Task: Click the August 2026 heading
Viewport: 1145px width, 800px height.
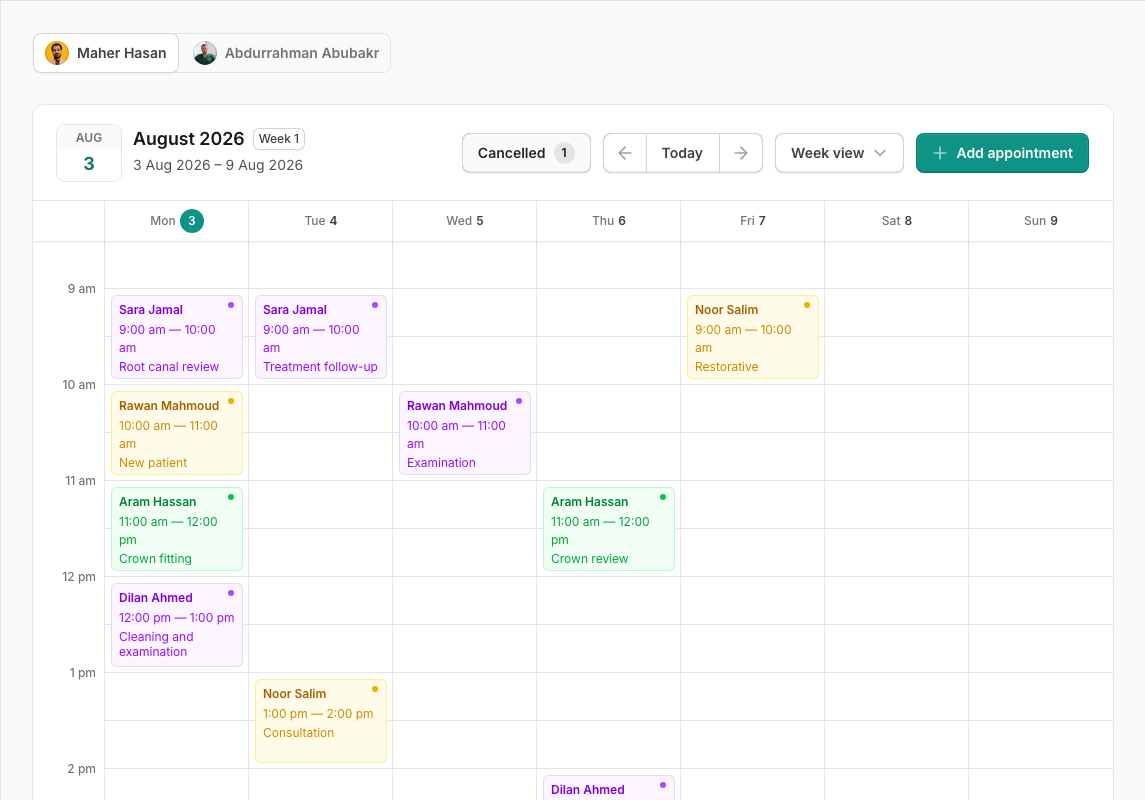Action: point(188,139)
